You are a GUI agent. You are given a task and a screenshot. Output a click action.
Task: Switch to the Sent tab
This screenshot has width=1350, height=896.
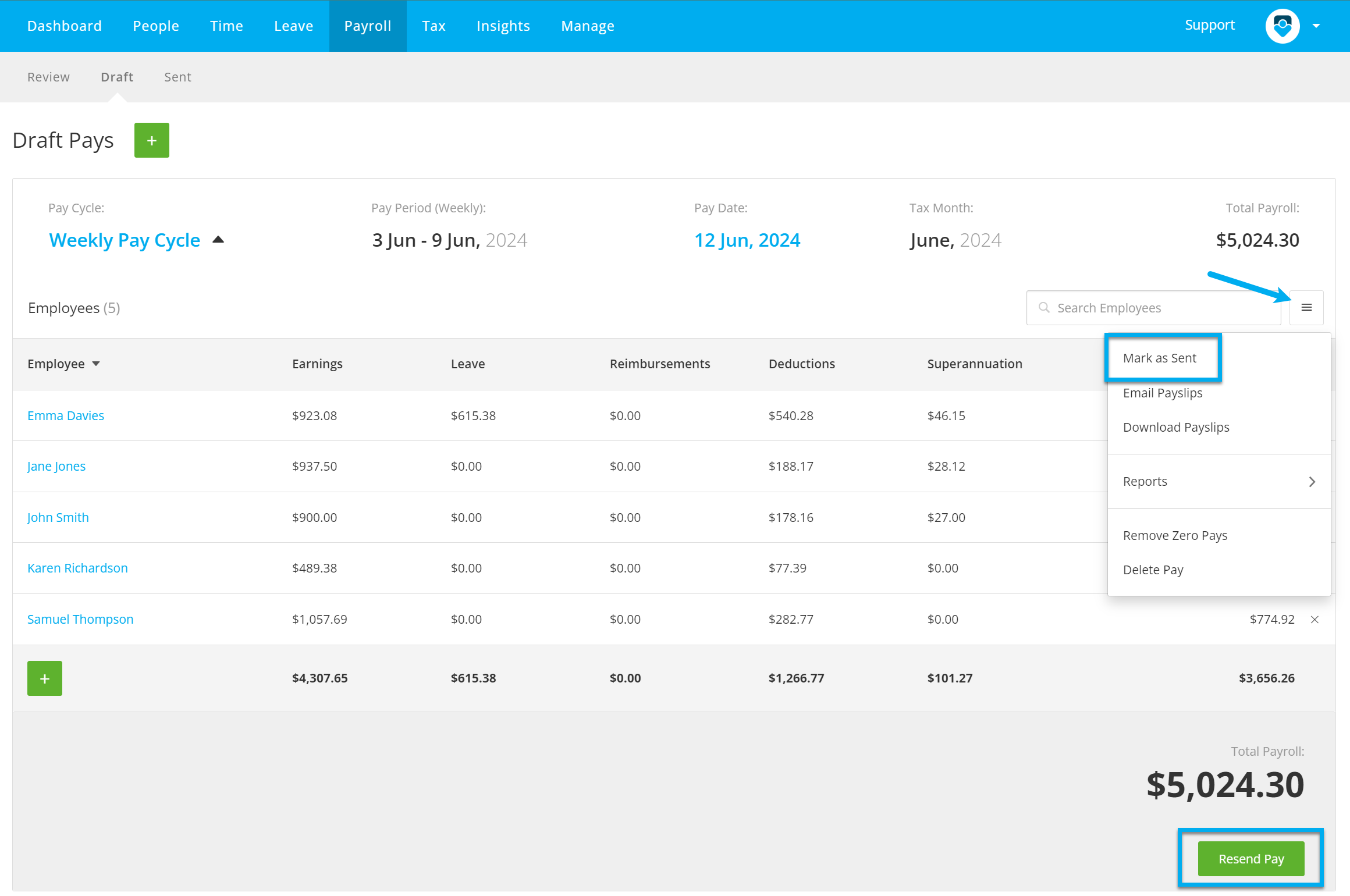(177, 77)
